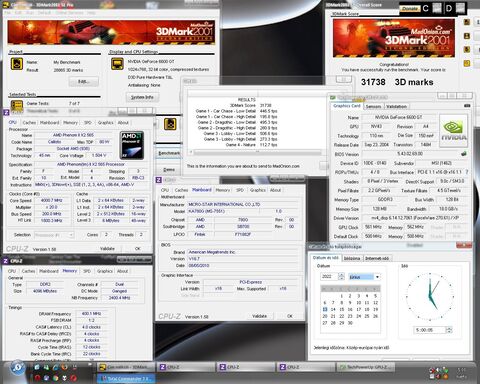The height and width of the screenshot is (384, 480).
Task: Click the yellow icon above the Benchmark button
Action: click(x=170, y=124)
